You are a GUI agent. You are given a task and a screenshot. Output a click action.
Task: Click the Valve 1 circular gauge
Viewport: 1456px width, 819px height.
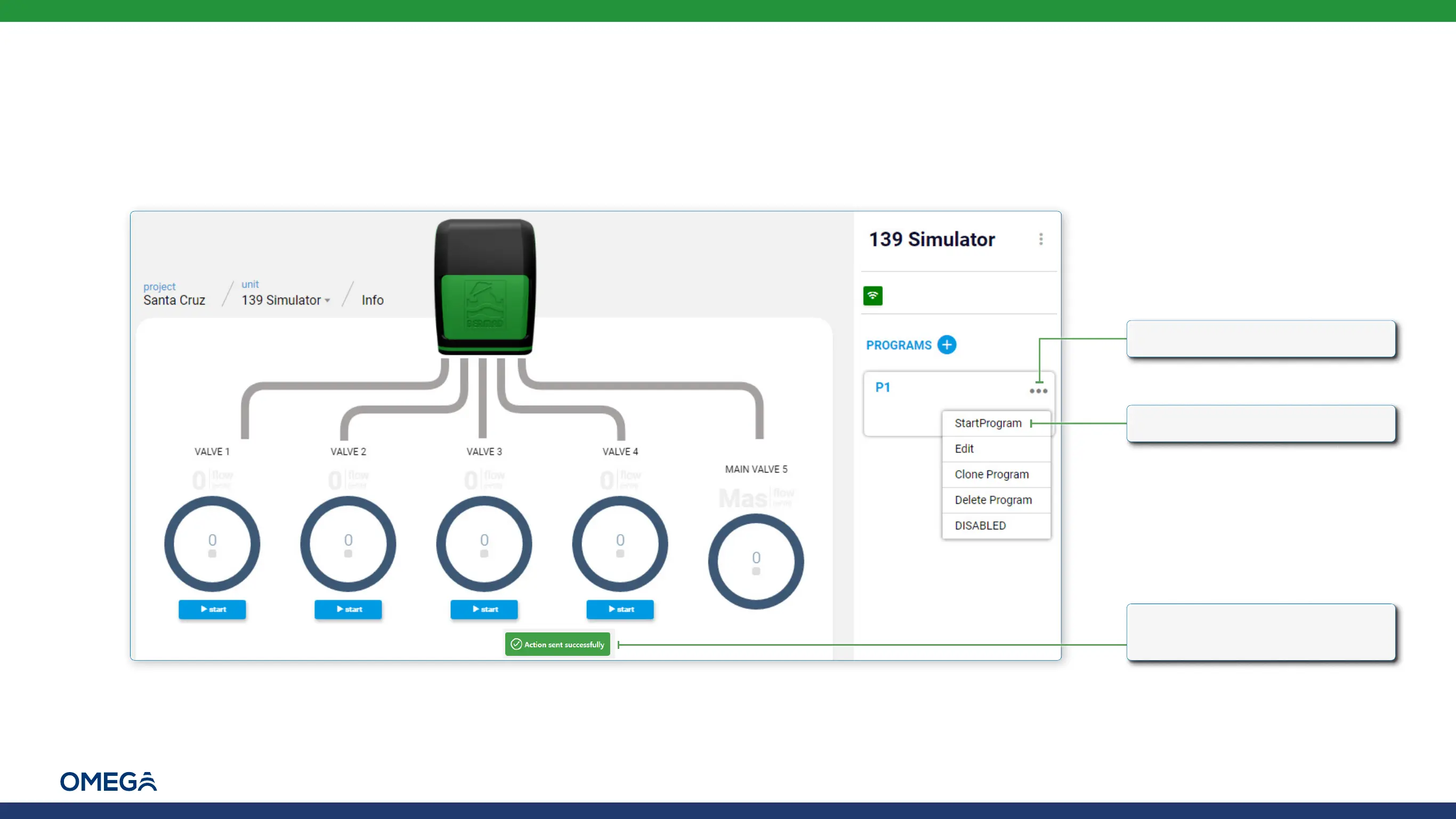point(212,543)
